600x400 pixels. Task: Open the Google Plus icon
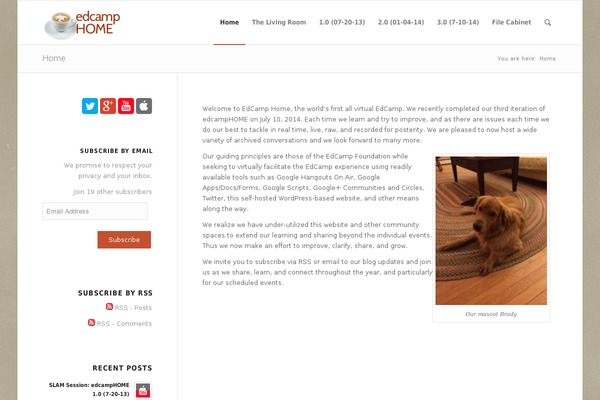(108, 106)
